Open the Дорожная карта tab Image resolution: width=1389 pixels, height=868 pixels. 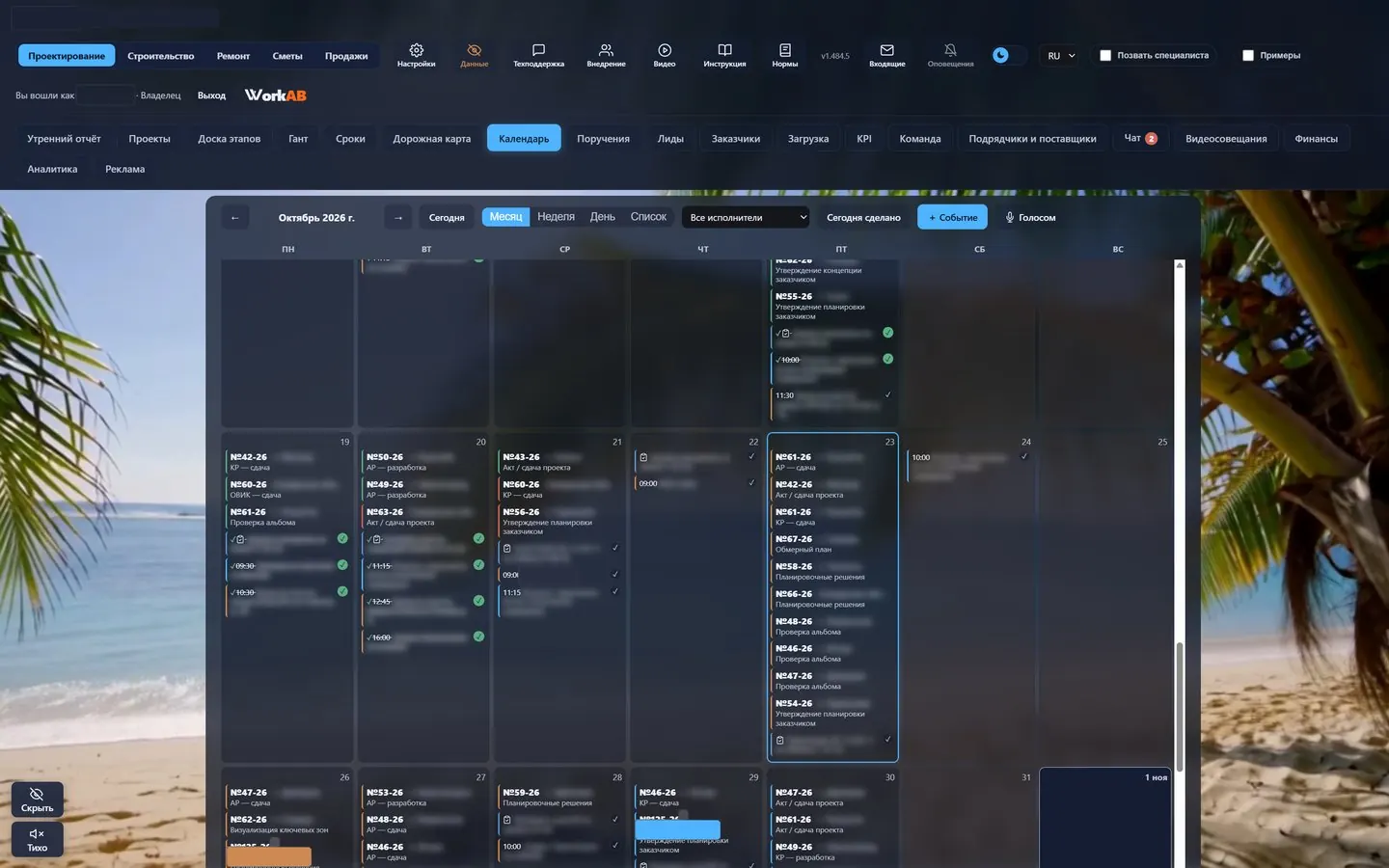(431, 139)
